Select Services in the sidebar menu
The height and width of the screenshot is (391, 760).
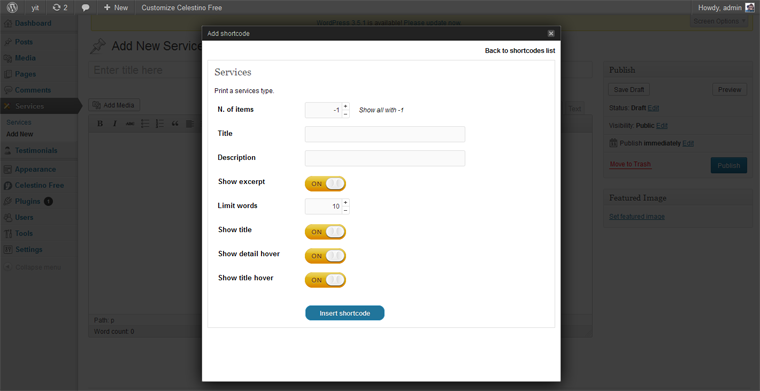[39, 106]
